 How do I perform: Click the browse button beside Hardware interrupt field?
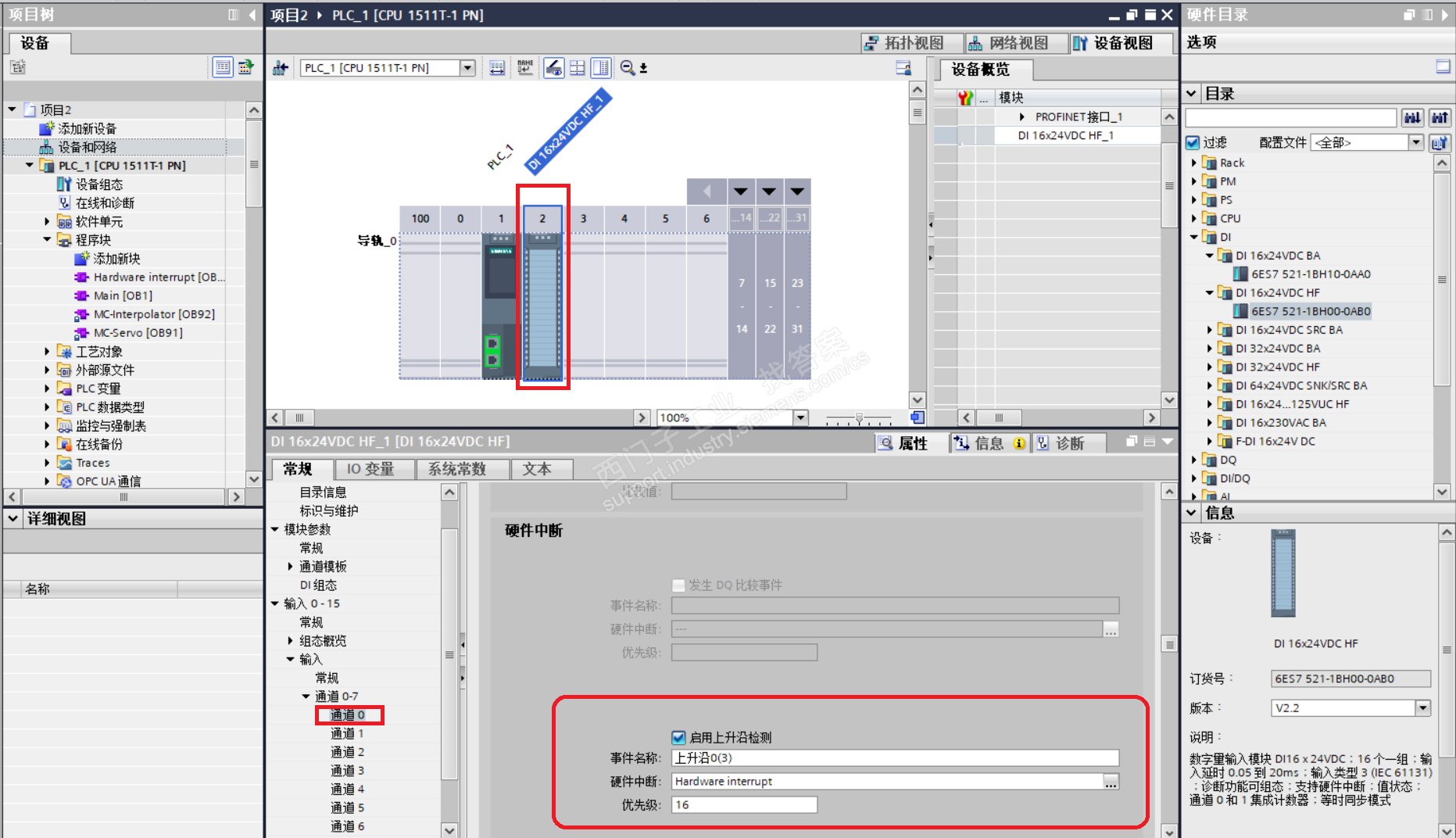1111,782
